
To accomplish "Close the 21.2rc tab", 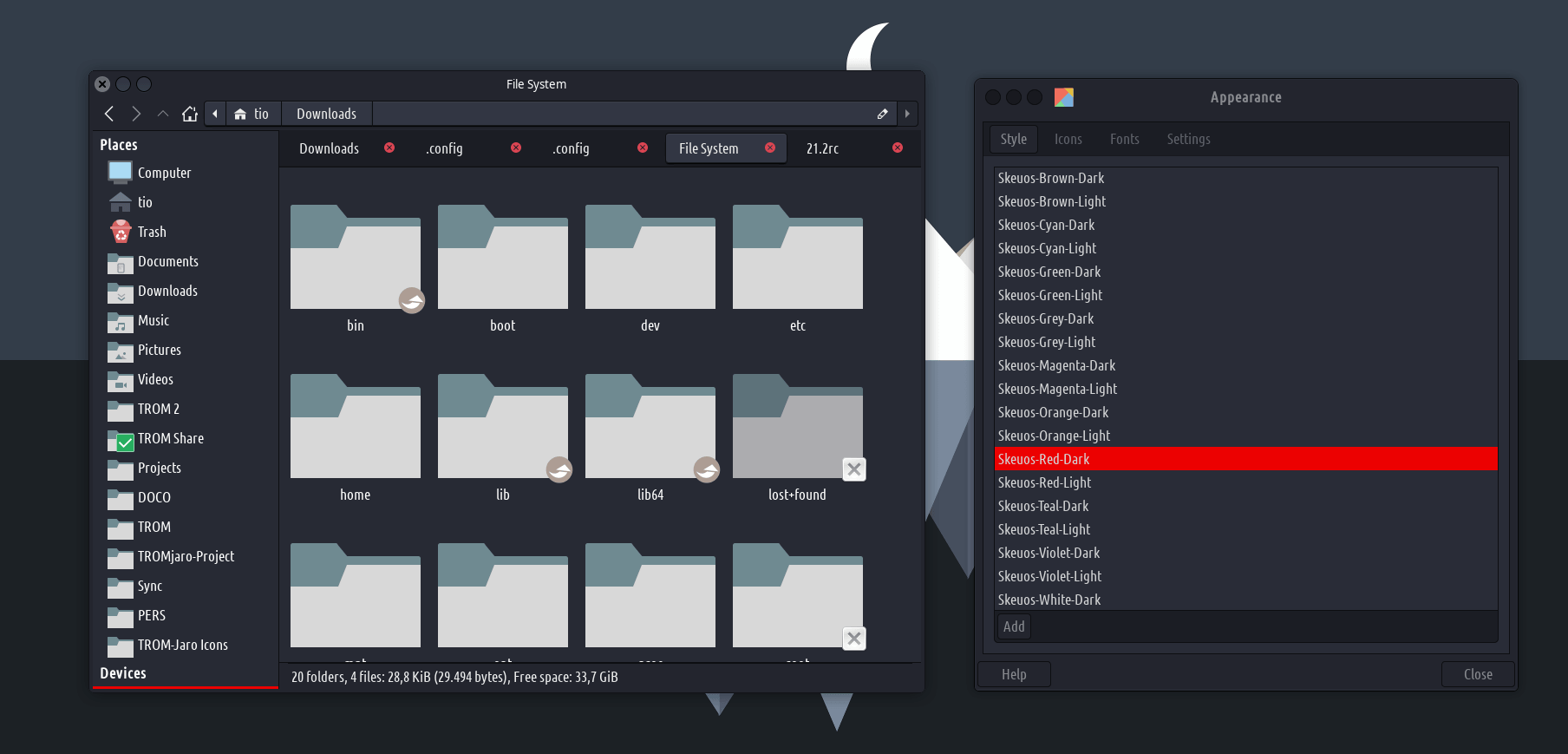I will click(898, 148).
